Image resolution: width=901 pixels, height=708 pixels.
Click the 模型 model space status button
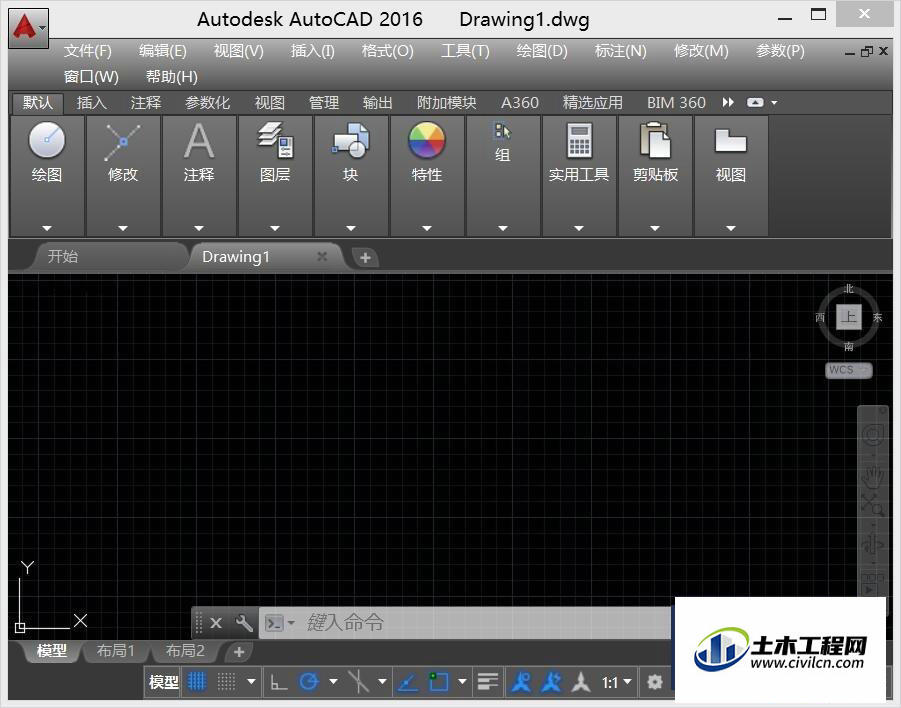[164, 683]
